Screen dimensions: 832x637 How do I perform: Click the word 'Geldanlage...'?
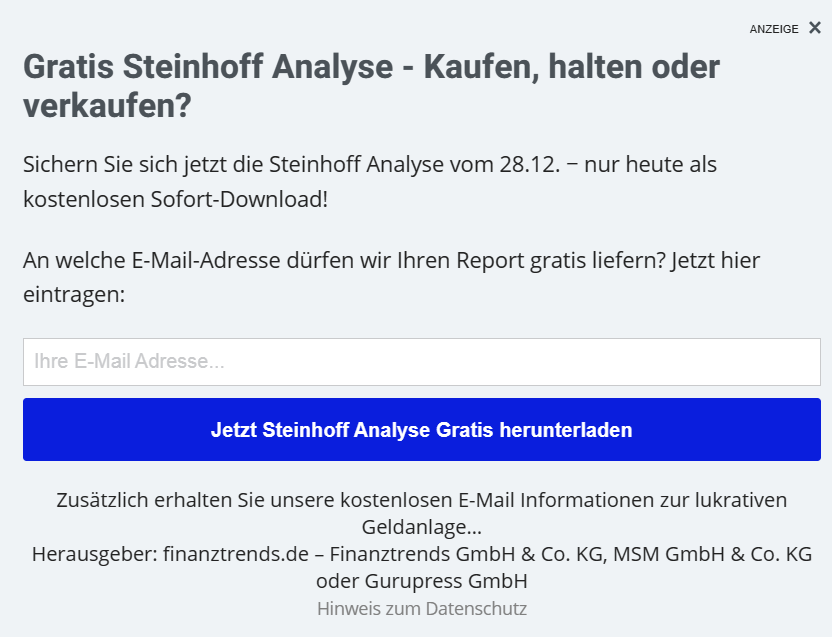tap(421, 526)
